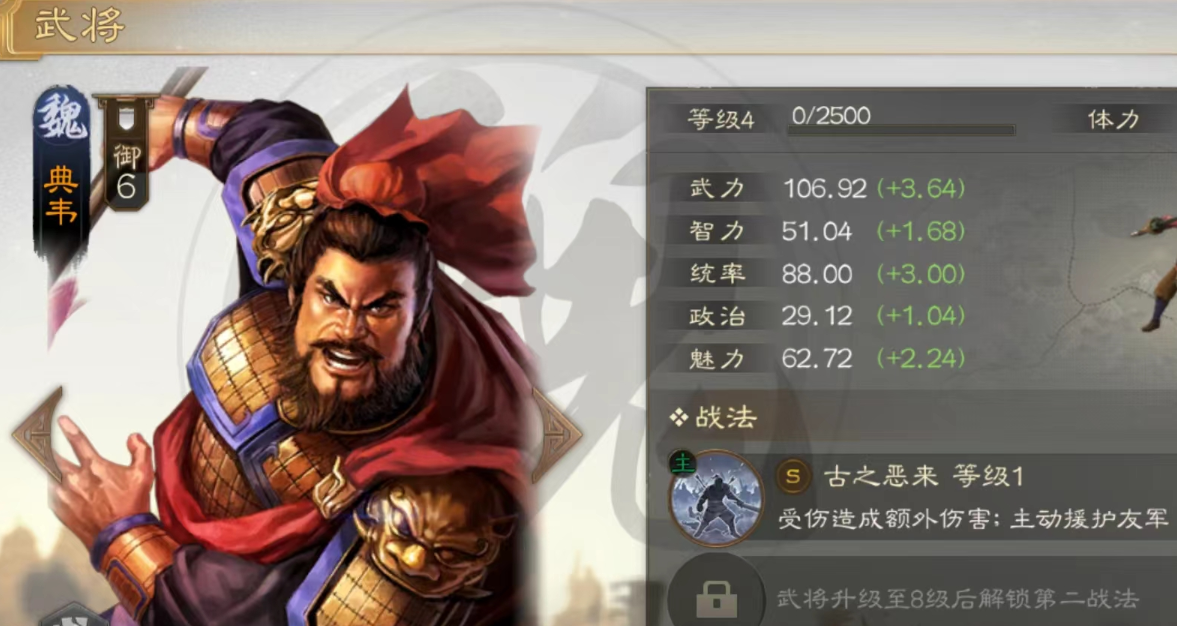Tap the 武将 header title
The width and height of the screenshot is (1177, 626).
(79, 27)
